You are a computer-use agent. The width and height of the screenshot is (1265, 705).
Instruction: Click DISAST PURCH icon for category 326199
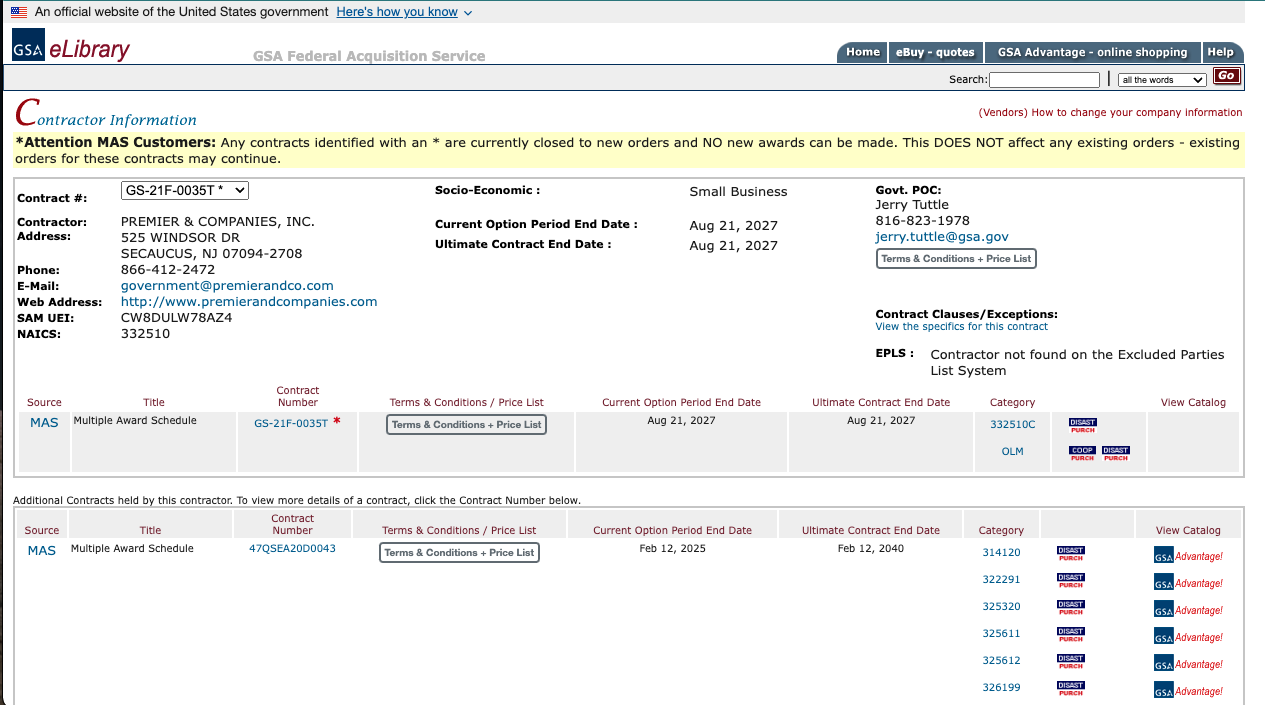[x=1071, y=688]
